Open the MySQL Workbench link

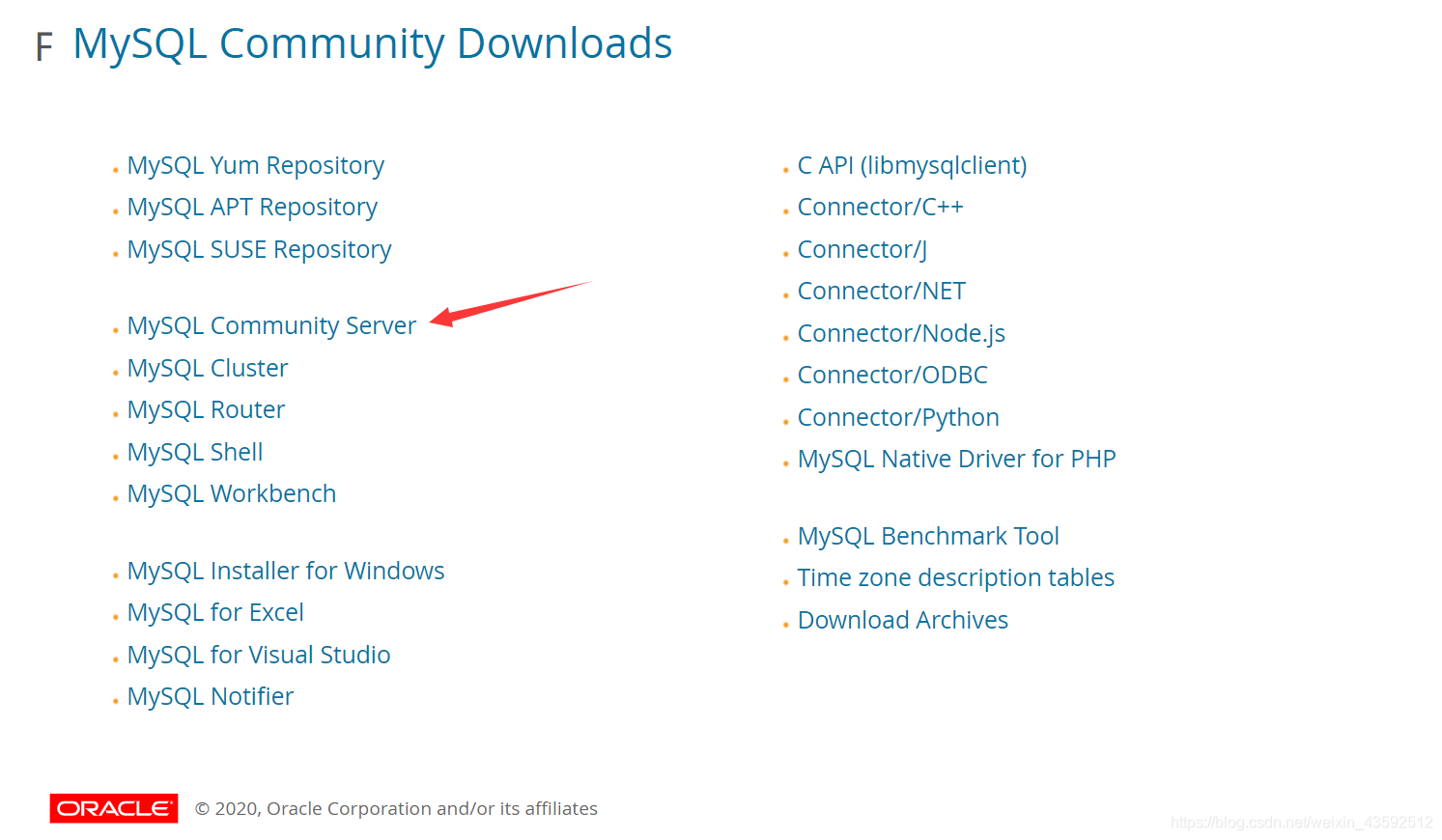click(x=232, y=494)
